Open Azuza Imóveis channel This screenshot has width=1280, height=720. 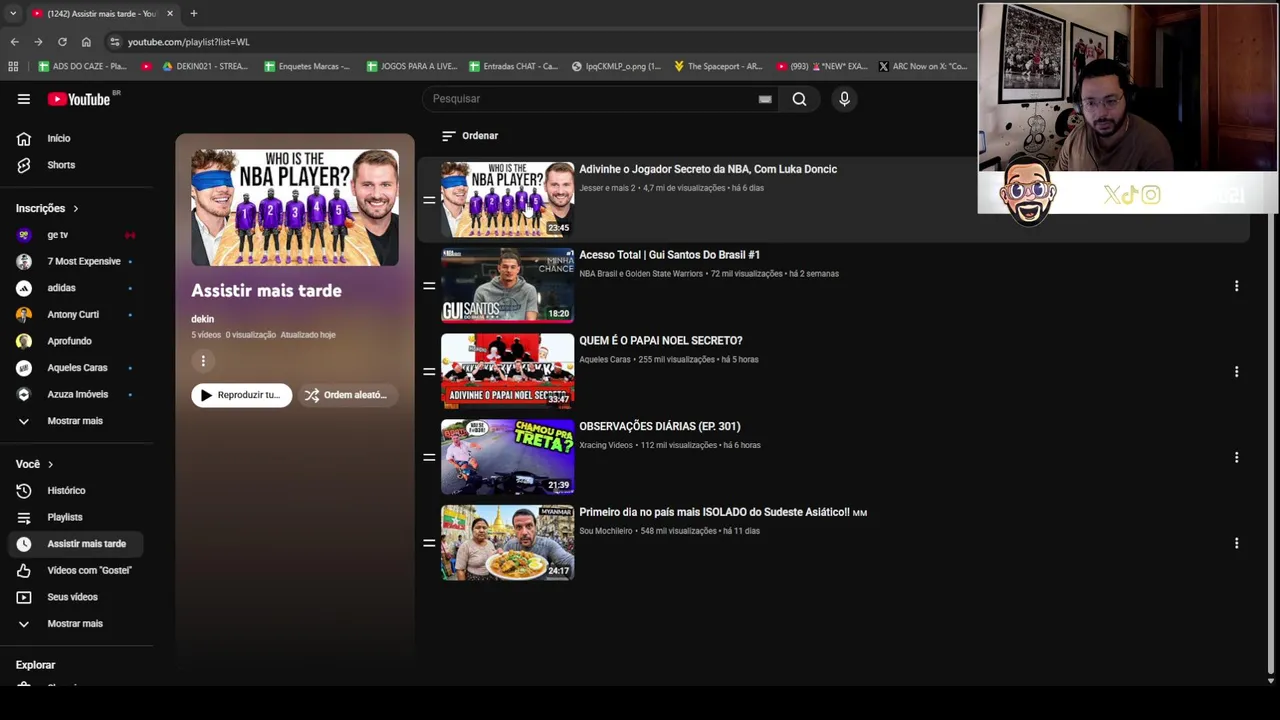pyautogui.click(x=78, y=394)
